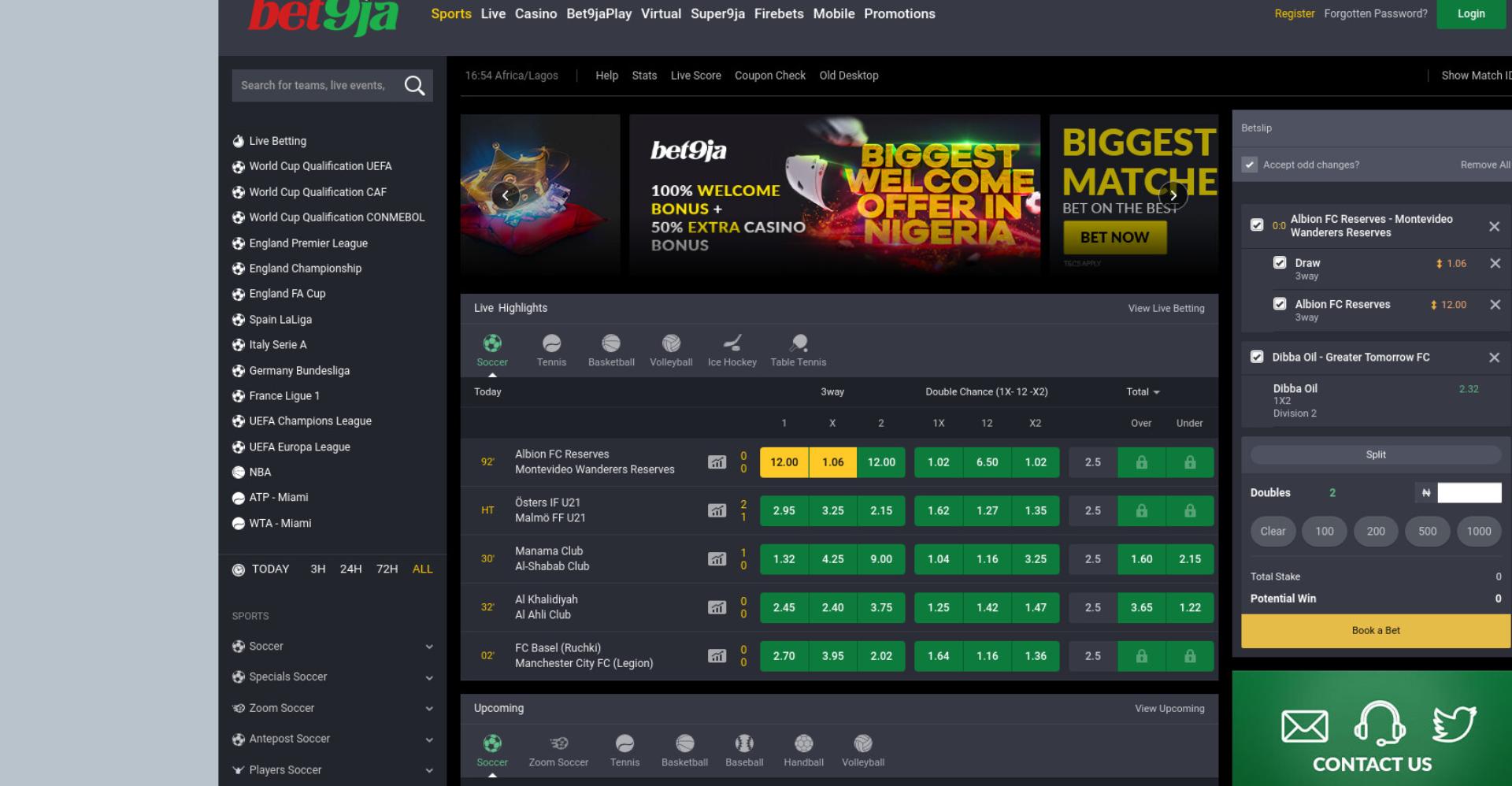Click the BET NOW banner button

point(1114,237)
